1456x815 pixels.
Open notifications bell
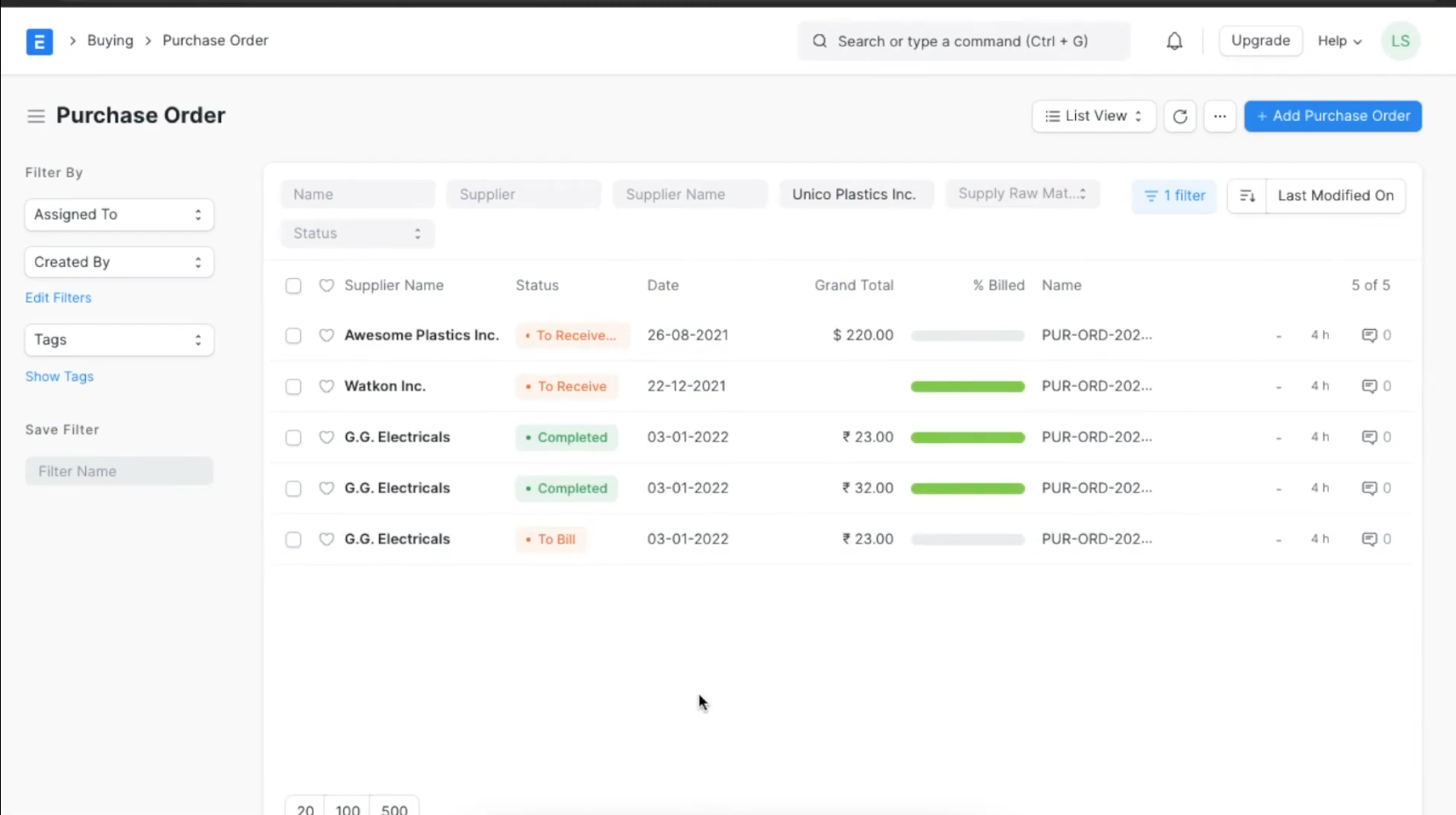pos(1174,41)
